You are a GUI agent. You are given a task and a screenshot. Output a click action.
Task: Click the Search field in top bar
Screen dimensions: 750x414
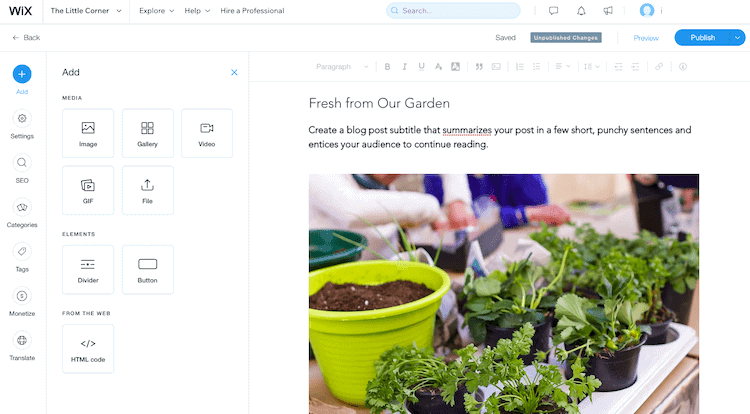point(453,11)
